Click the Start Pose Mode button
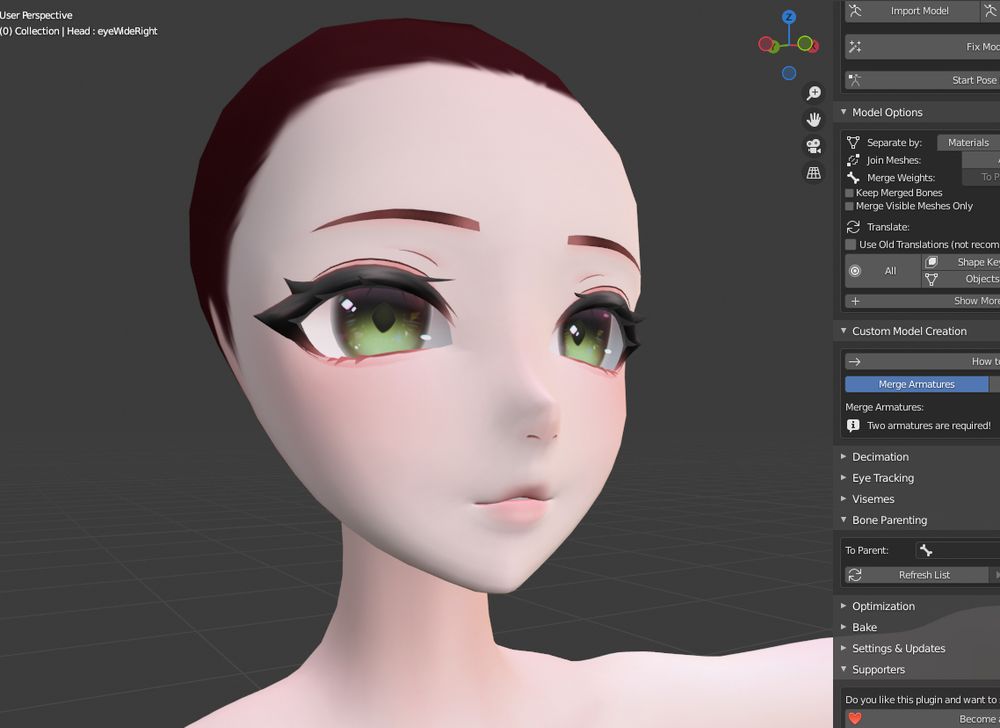 coord(922,80)
